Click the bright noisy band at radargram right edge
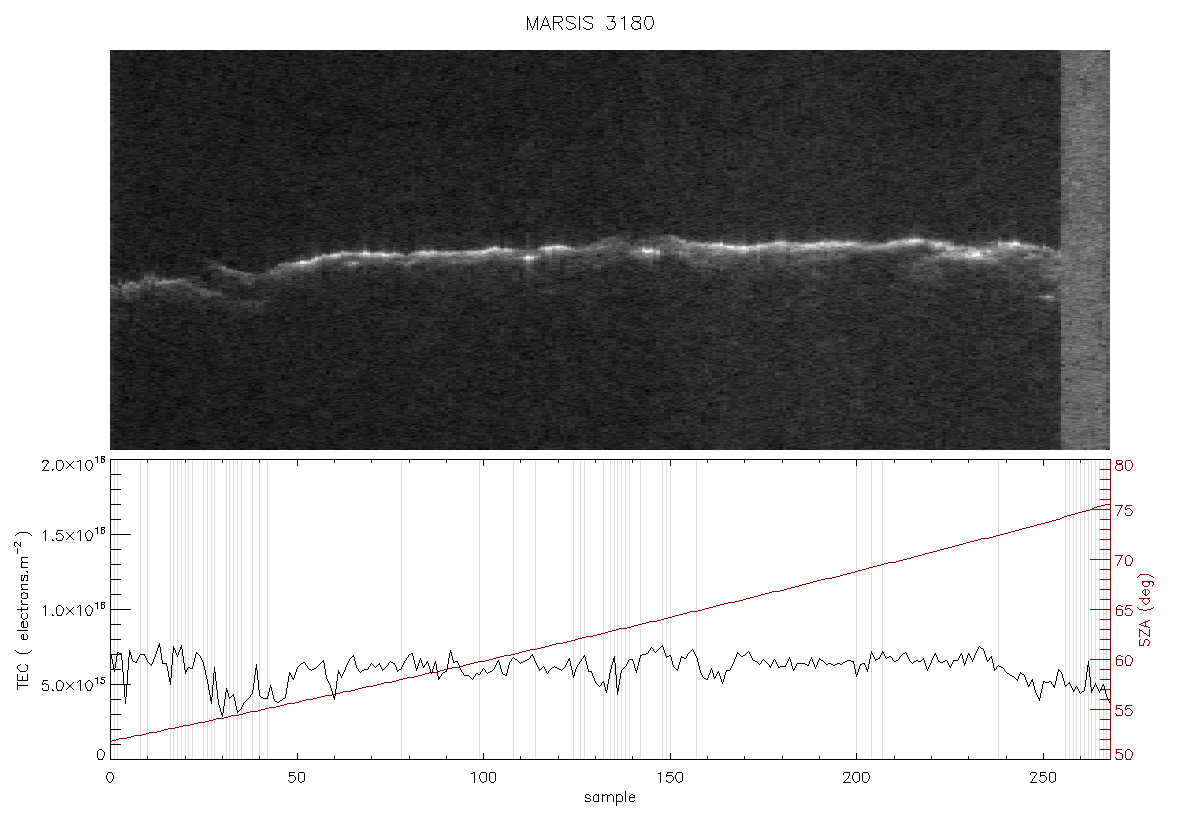This screenshot has width=1180, height=830. pyautogui.click(x=1085, y=250)
